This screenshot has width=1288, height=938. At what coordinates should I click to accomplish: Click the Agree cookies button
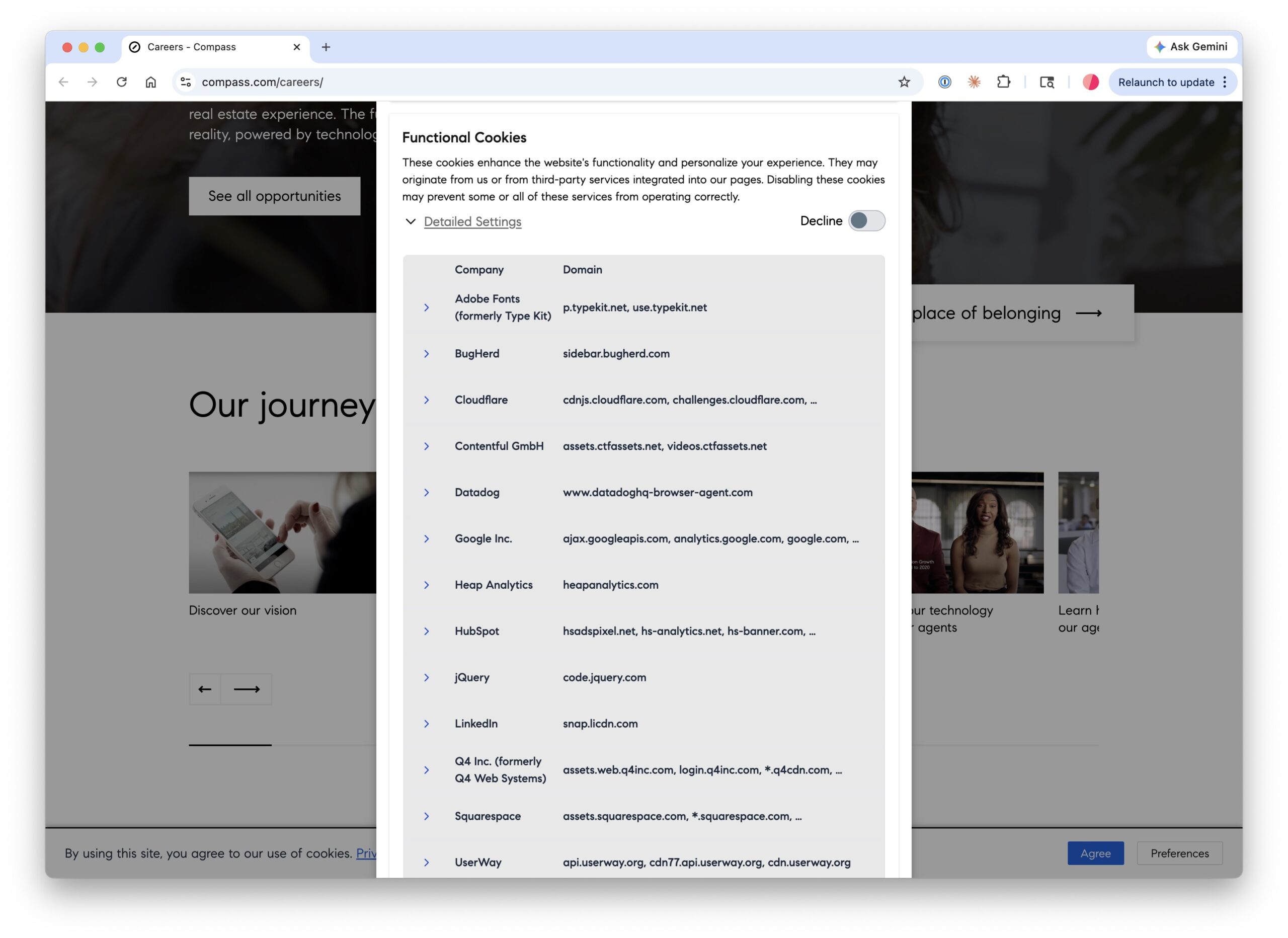(1095, 853)
